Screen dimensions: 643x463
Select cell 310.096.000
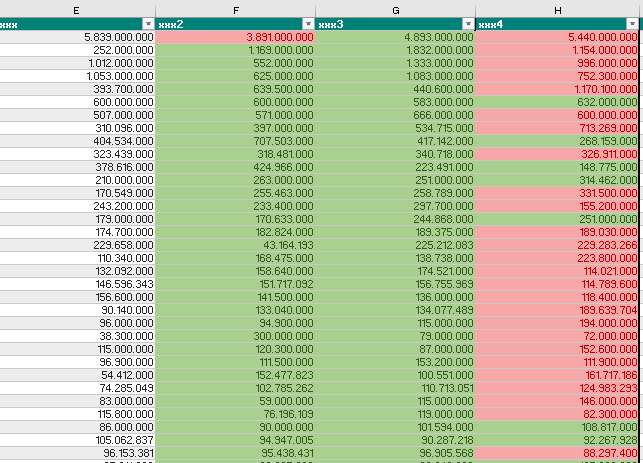(x=78, y=128)
